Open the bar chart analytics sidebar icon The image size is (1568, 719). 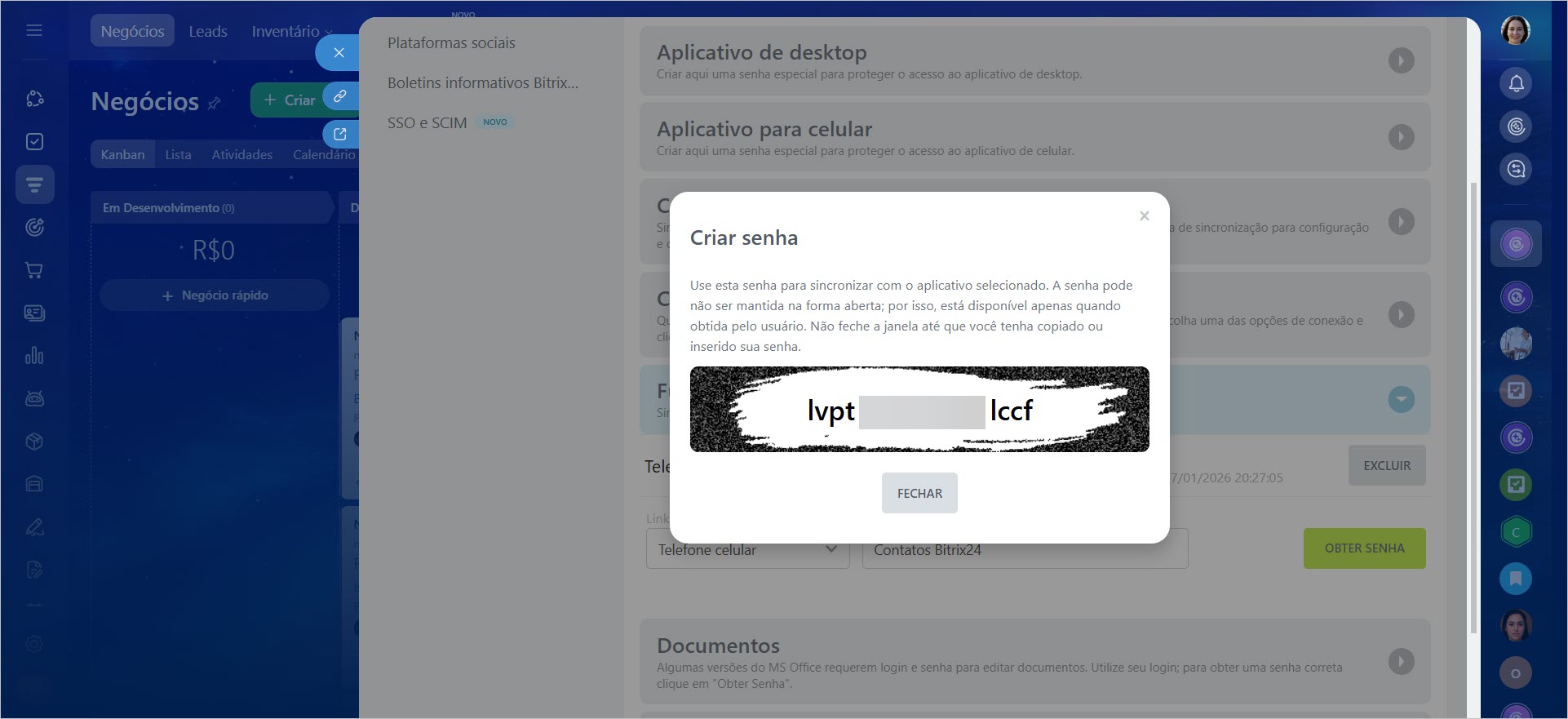click(34, 356)
